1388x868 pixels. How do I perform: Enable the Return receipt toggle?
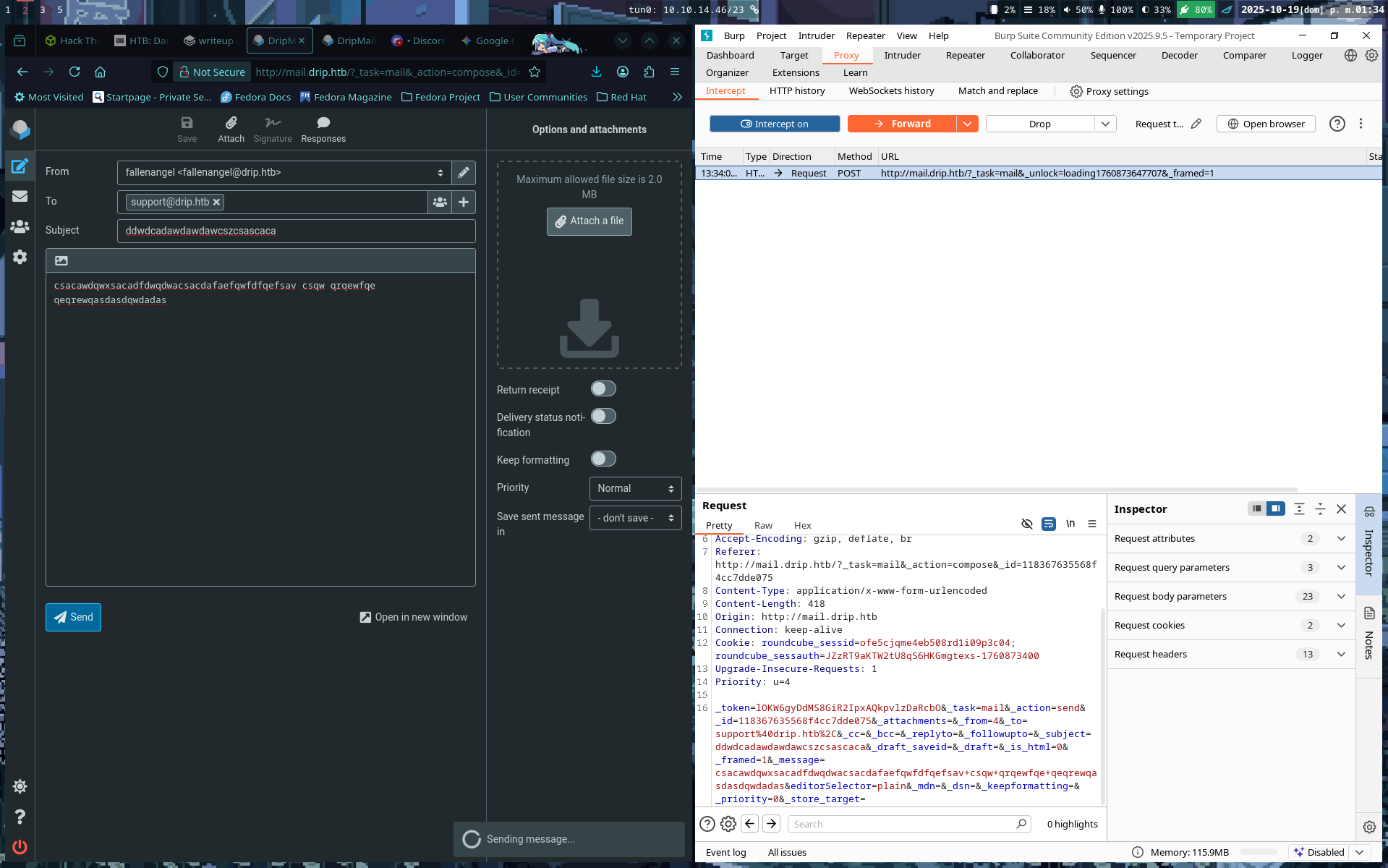click(x=603, y=389)
